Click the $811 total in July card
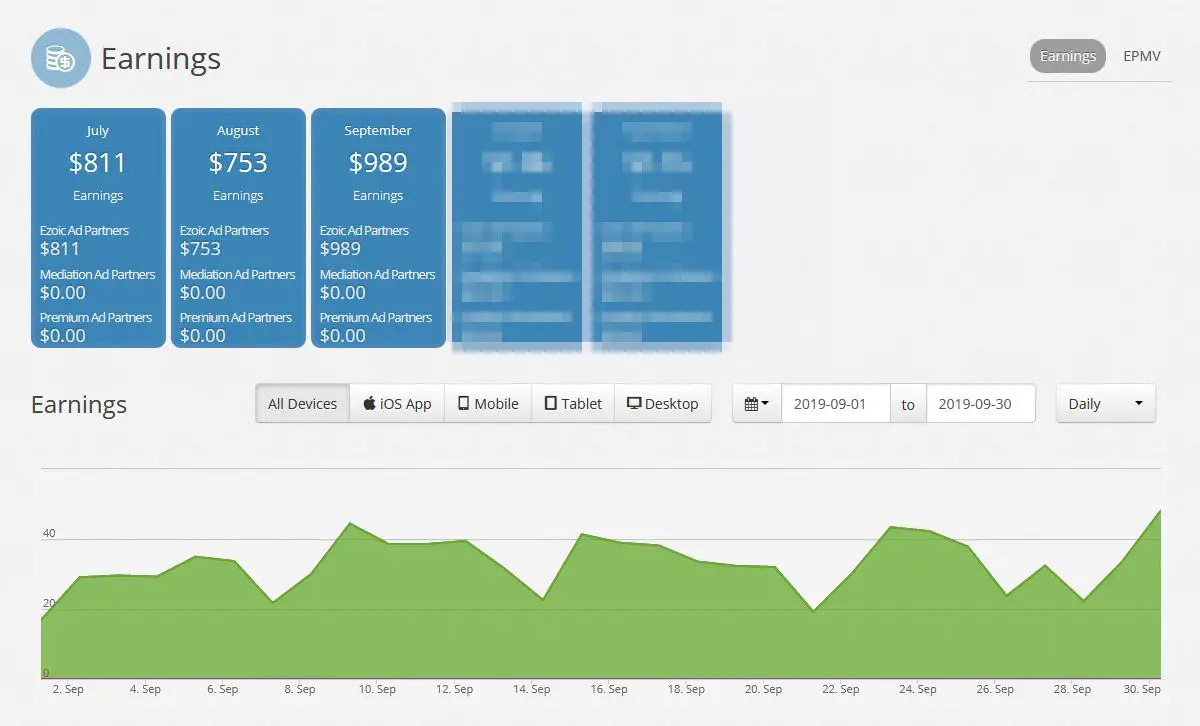1200x726 pixels. point(98,162)
